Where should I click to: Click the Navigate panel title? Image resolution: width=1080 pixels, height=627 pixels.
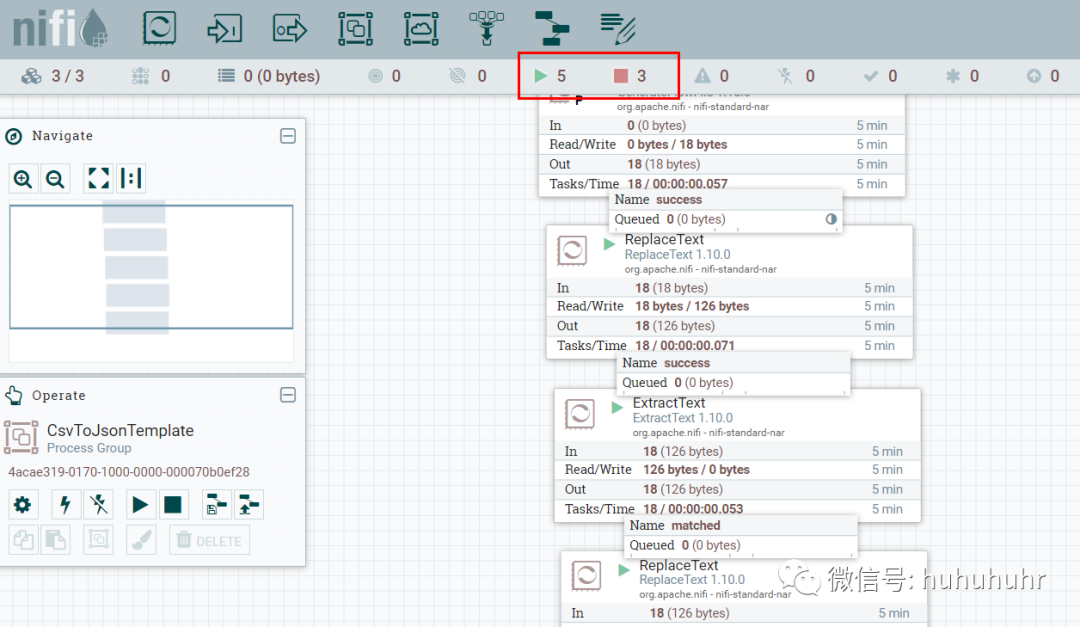click(62, 136)
